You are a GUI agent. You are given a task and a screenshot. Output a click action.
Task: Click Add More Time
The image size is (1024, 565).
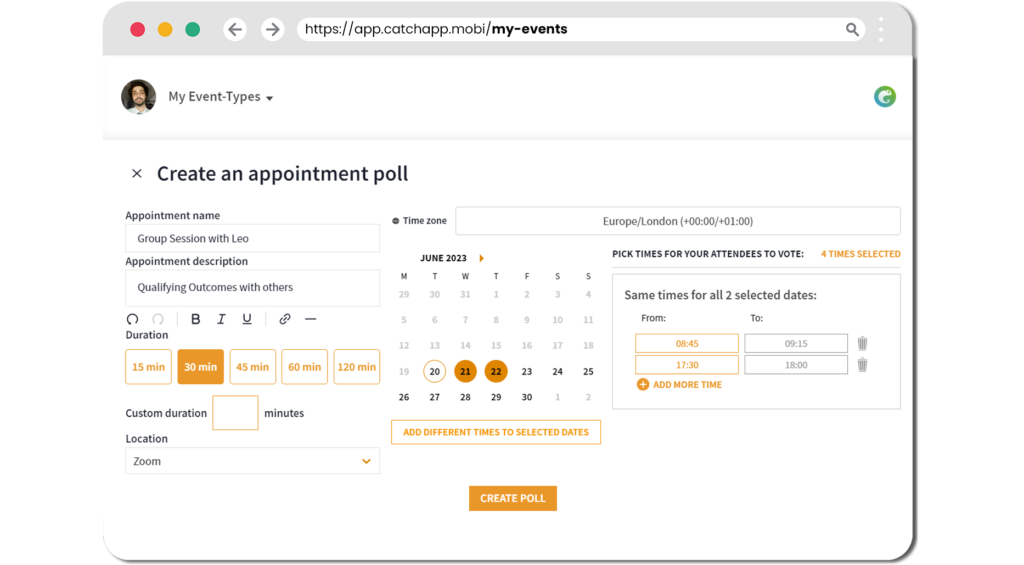pyautogui.click(x=679, y=384)
